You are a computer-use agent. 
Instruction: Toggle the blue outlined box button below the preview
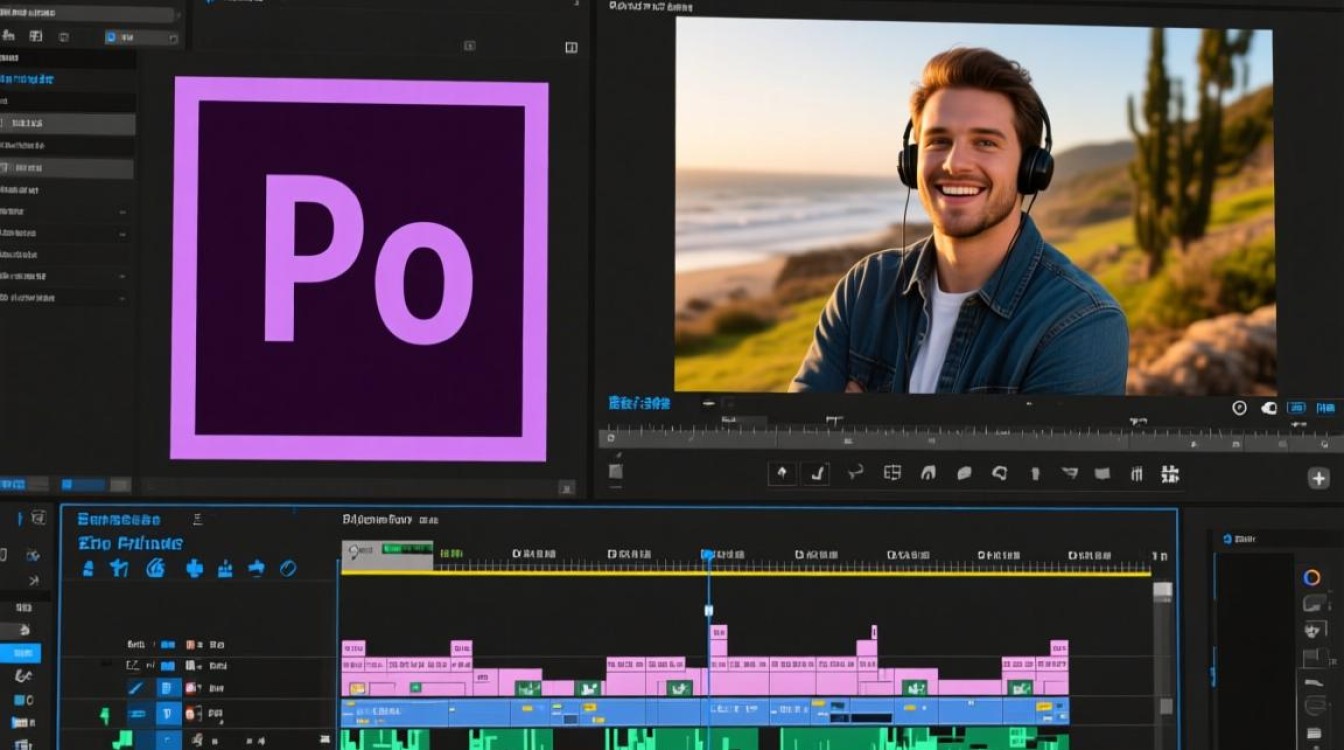(x=1296, y=407)
